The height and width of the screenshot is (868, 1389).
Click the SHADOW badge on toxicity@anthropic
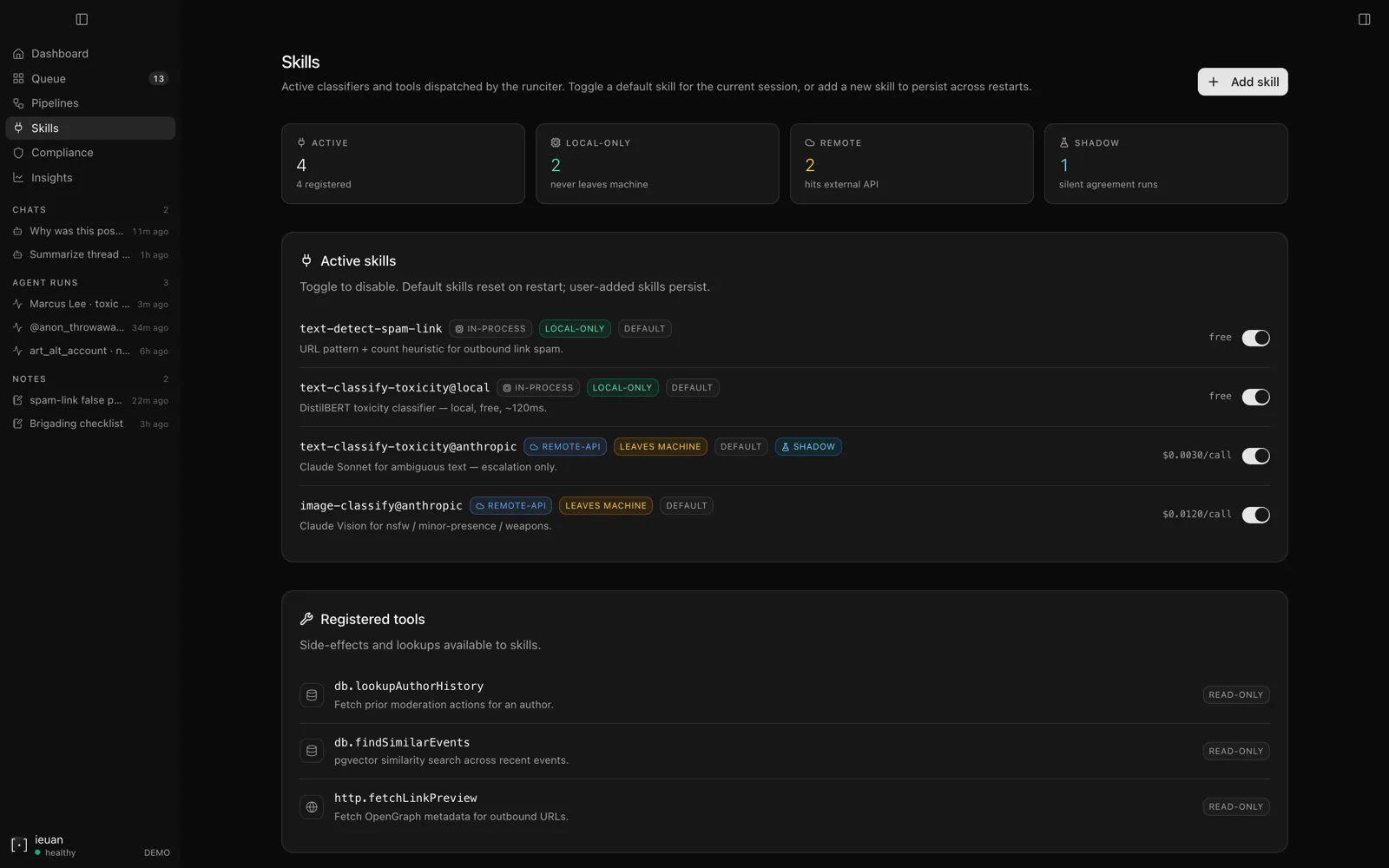click(808, 447)
